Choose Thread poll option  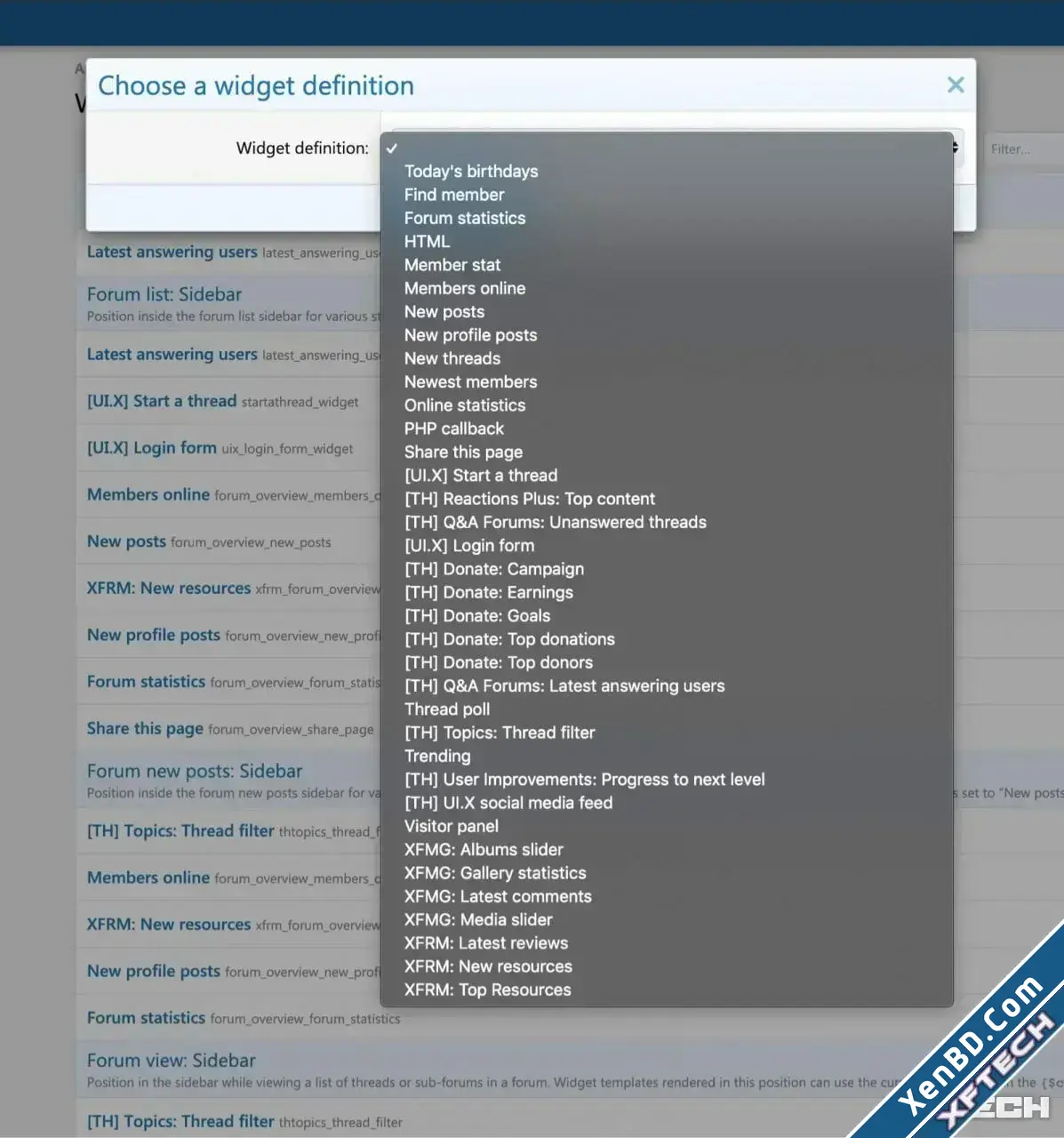(667, 709)
